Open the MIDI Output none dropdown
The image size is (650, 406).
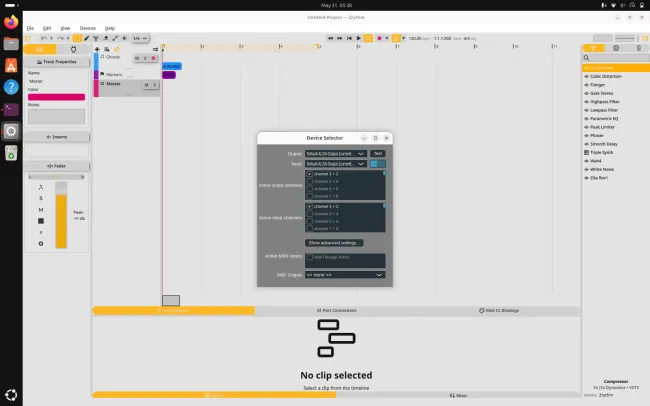coord(345,275)
